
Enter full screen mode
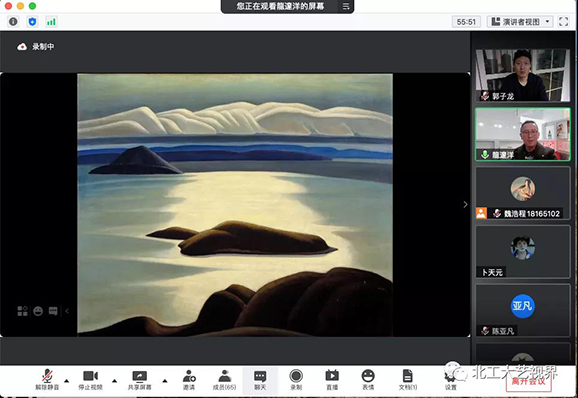coord(563,22)
